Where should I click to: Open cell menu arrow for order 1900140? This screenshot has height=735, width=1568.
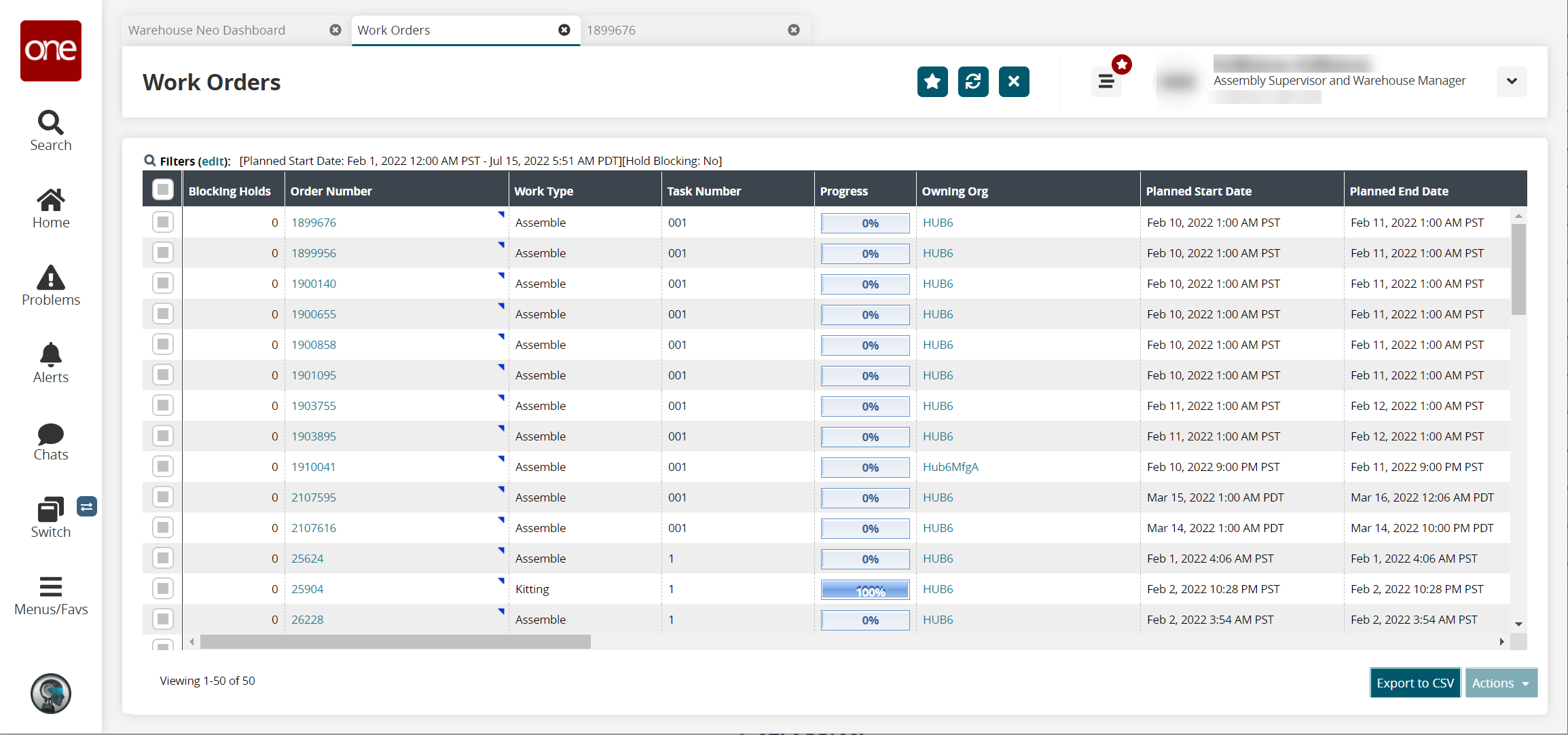point(501,276)
